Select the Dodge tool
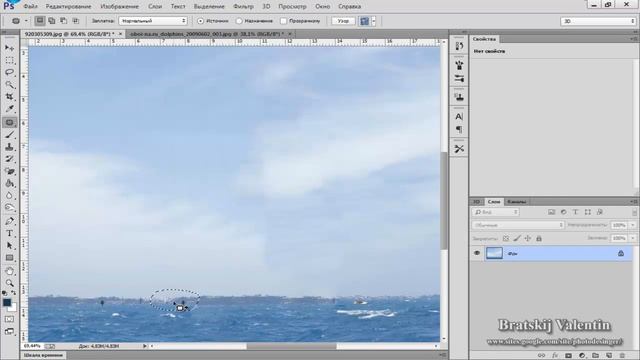Screen dimensions: 640x360 pos(9,208)
